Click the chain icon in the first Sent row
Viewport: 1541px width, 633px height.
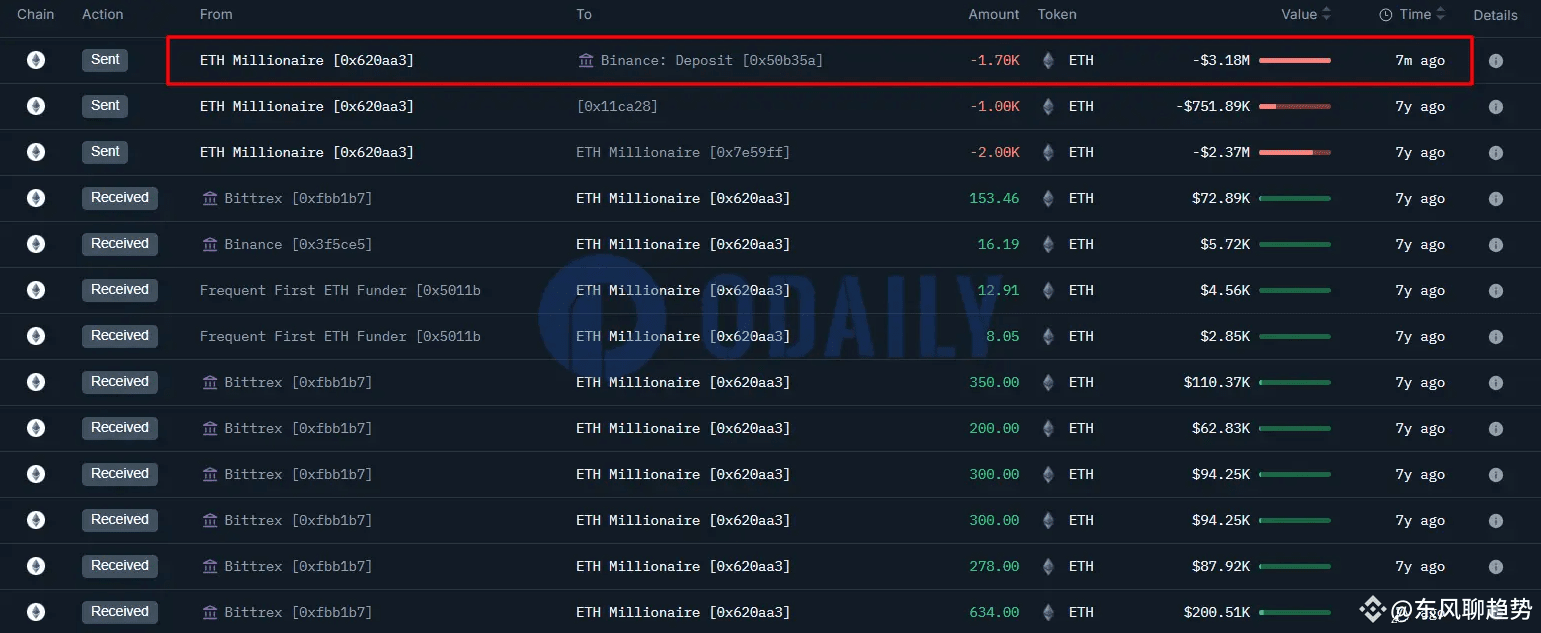coord(36,60)
